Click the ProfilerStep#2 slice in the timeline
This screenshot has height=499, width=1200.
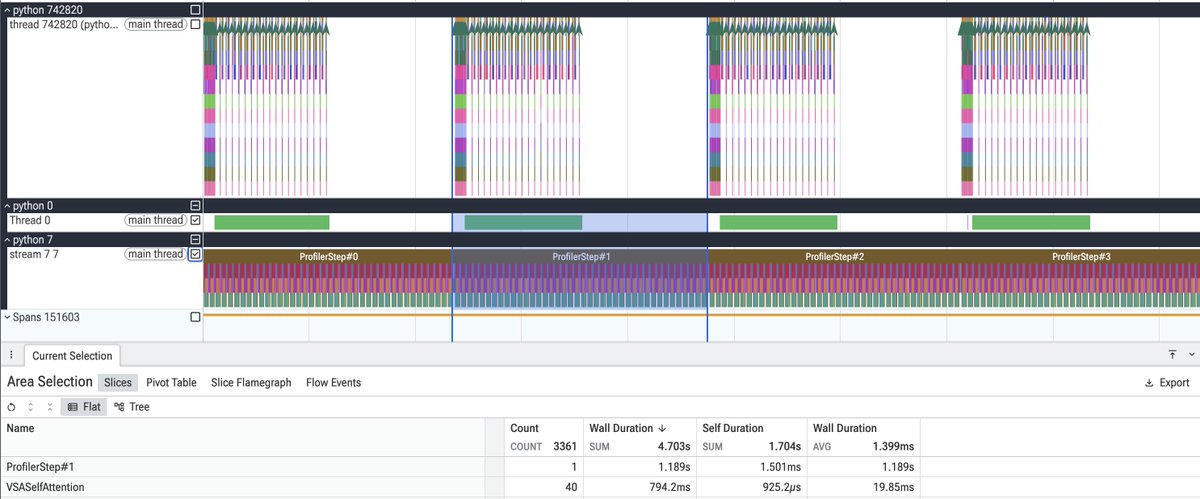click(834, 257)
